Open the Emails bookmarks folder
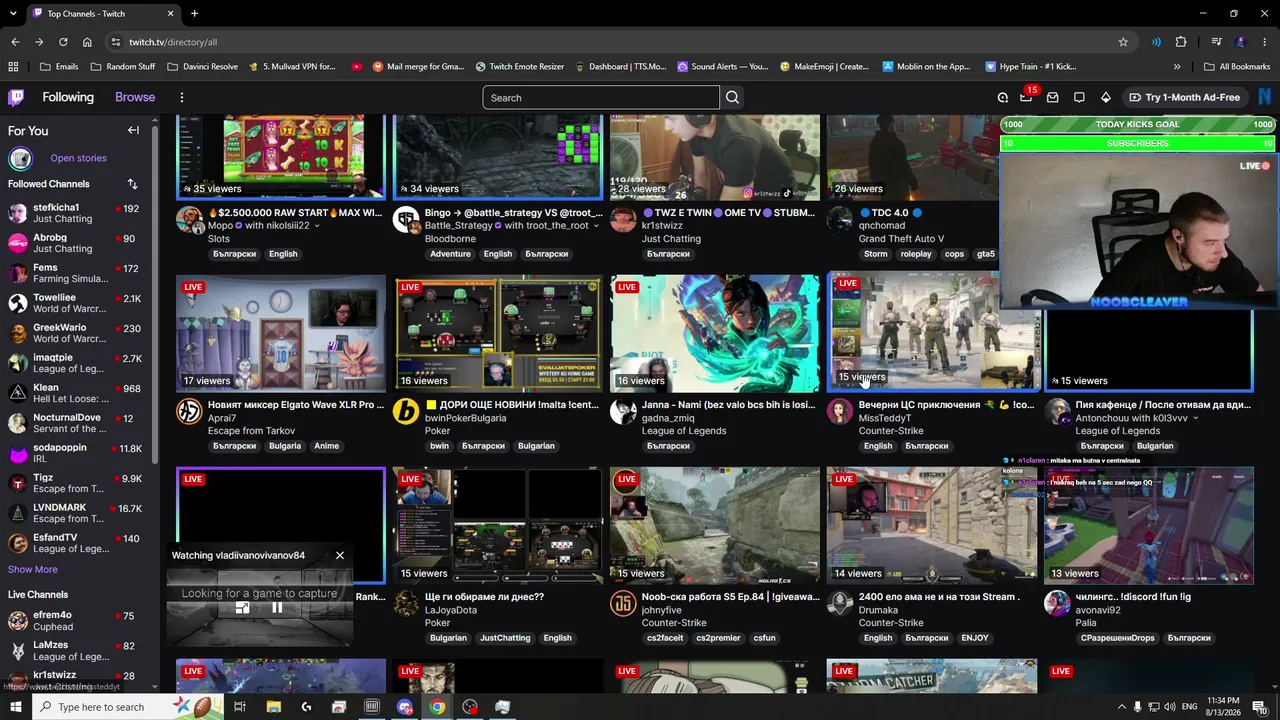 click(x=59, y=67)
